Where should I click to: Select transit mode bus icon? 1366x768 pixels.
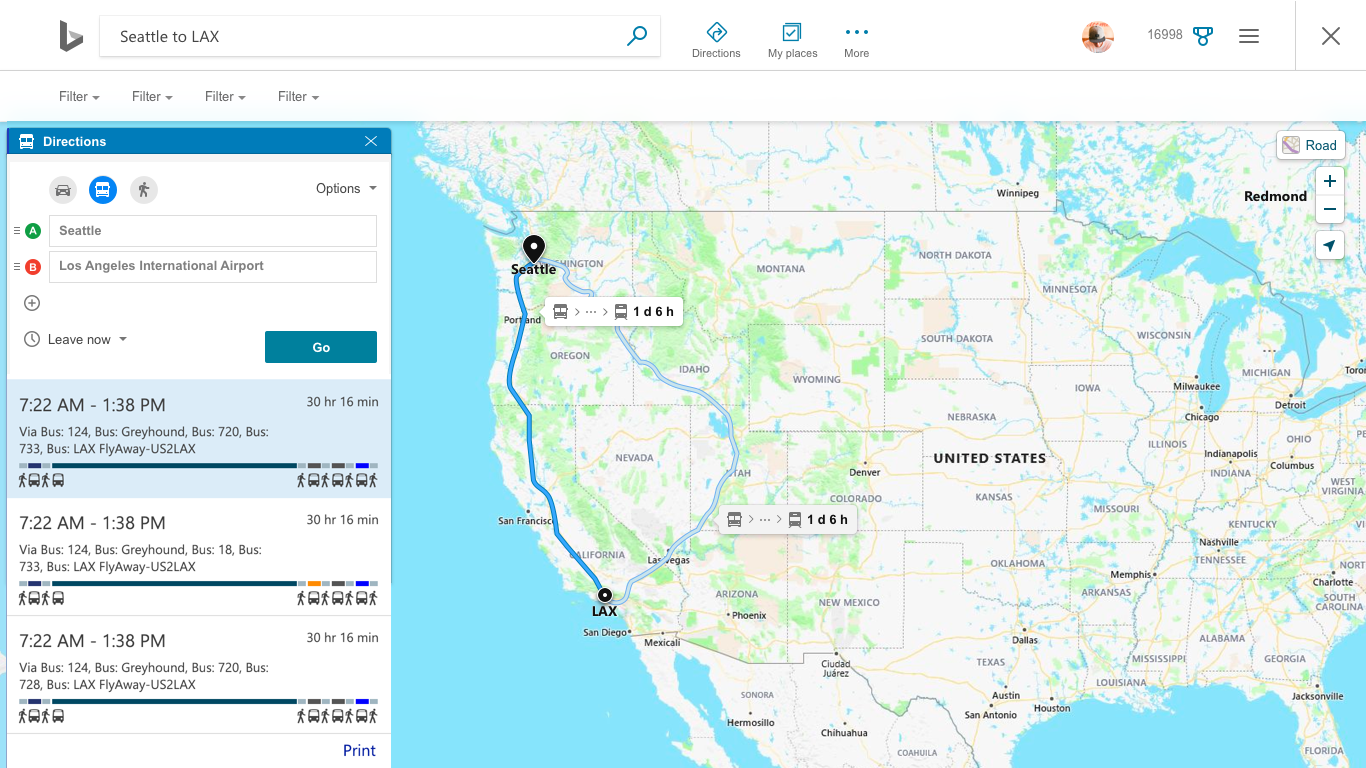click(103, 189)
